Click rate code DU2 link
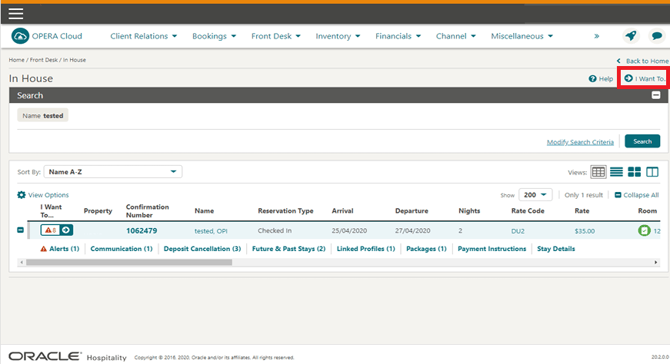This screenshot has width=670, height=364. click(517, 231)
